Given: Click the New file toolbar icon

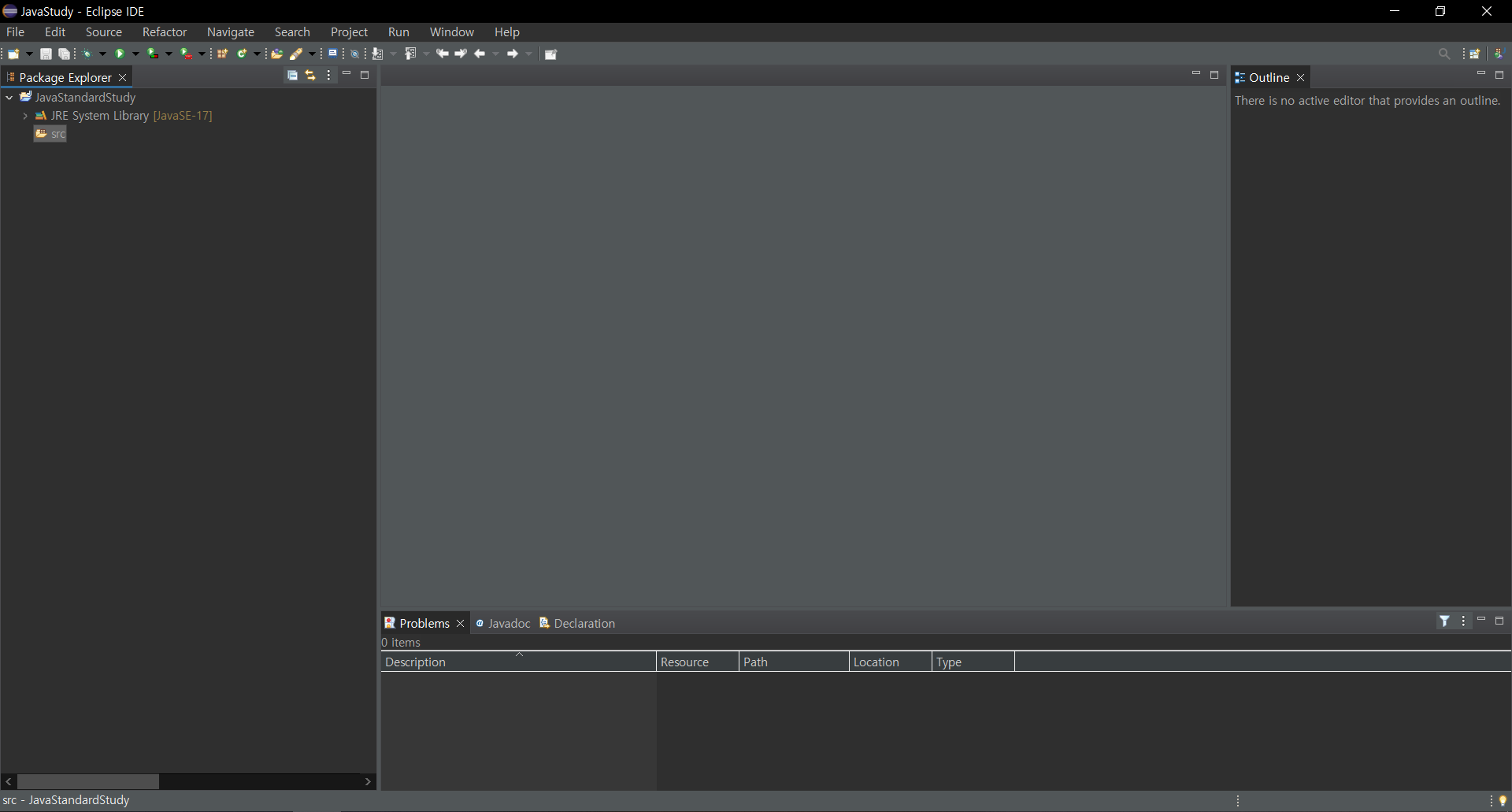Looking at the screenshot, I should click(x=13, y=54).
